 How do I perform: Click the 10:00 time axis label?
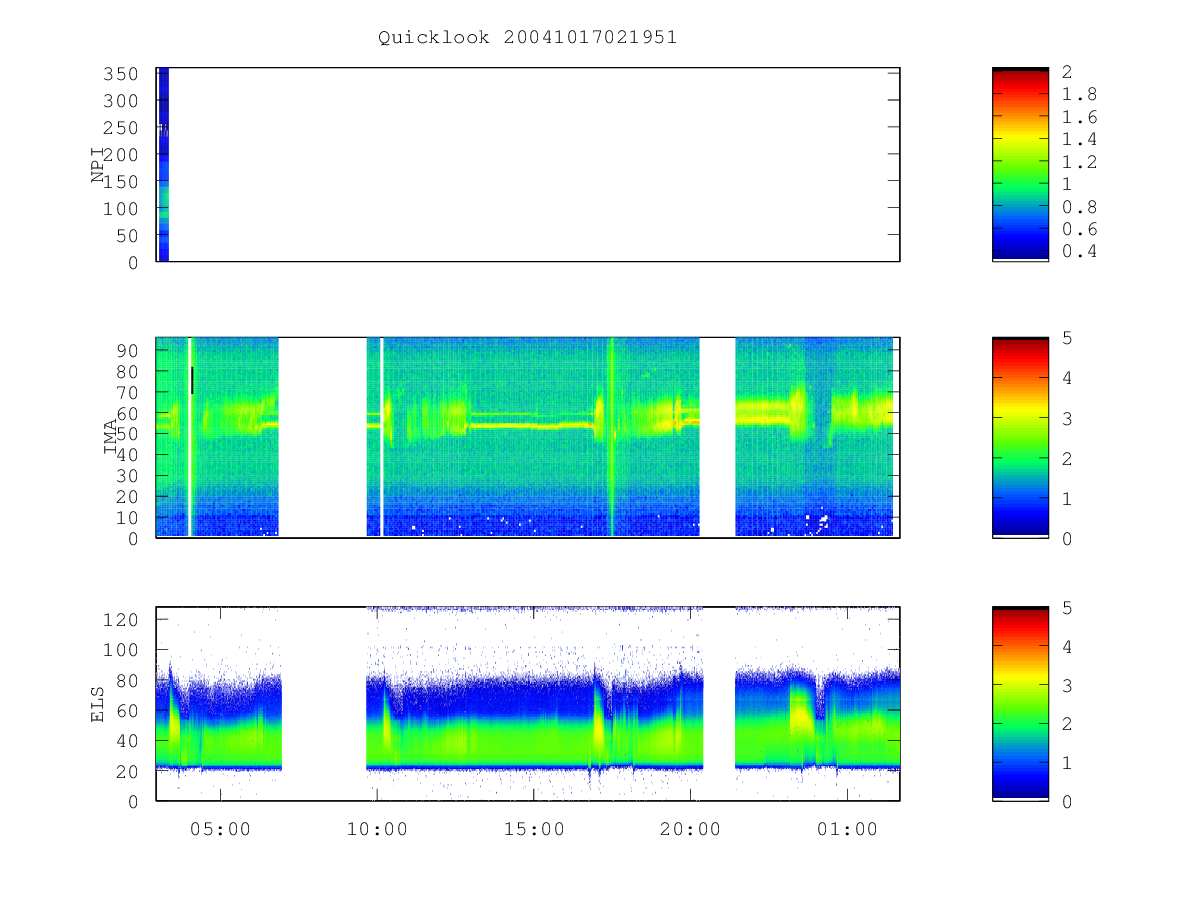pyautogui.click(x=376, y=830)
